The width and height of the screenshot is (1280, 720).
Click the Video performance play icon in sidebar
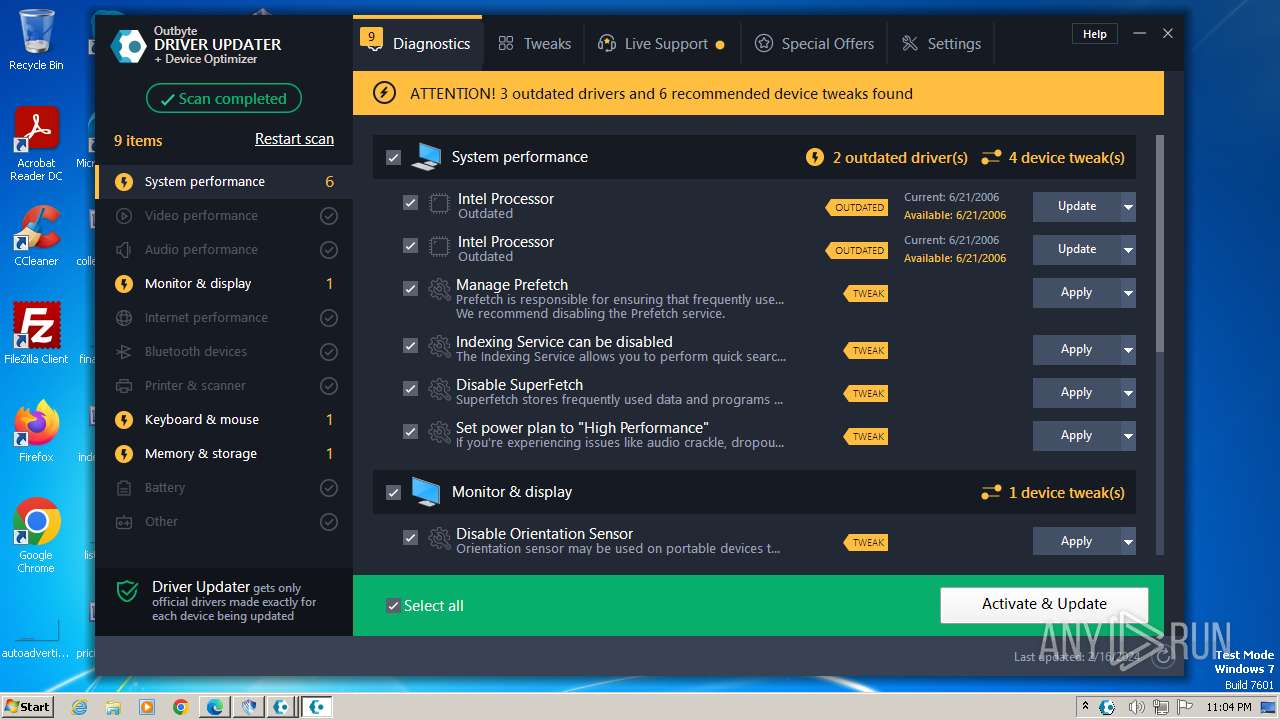coord(124,216)
